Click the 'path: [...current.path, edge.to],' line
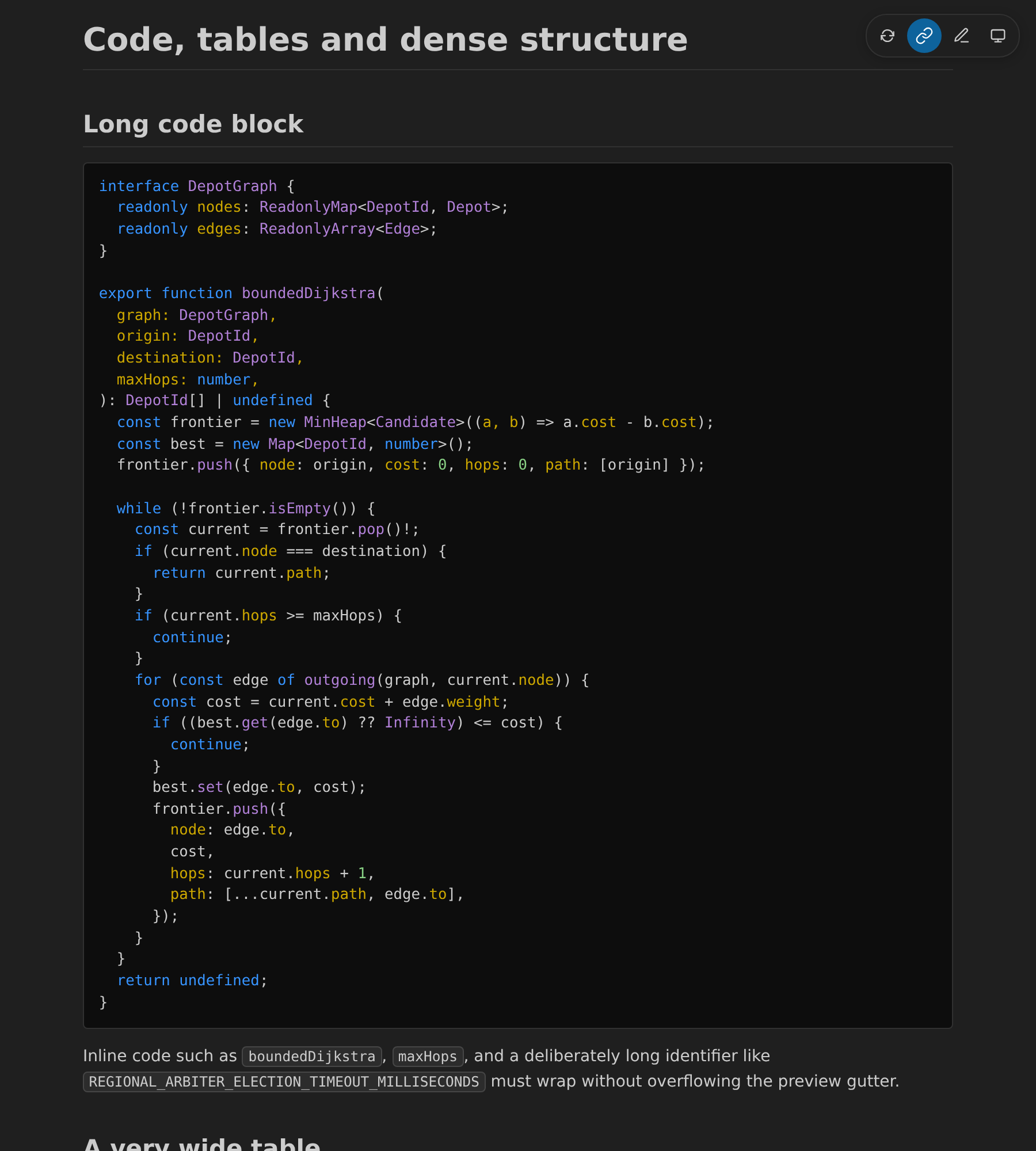The image size is (1036, 1151). coord(317,894)
